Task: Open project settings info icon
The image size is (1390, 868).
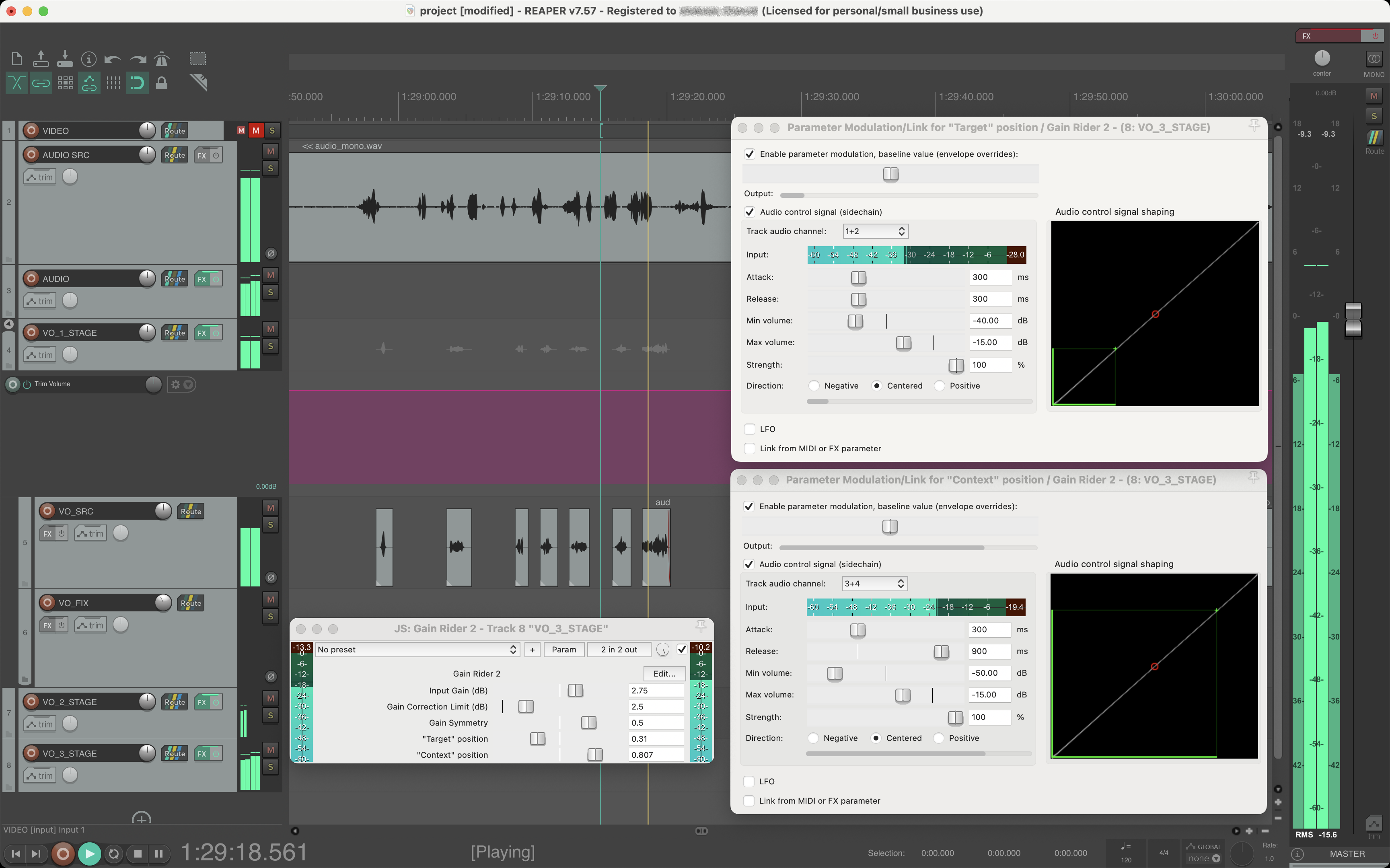Action: [x=88, y=59]
